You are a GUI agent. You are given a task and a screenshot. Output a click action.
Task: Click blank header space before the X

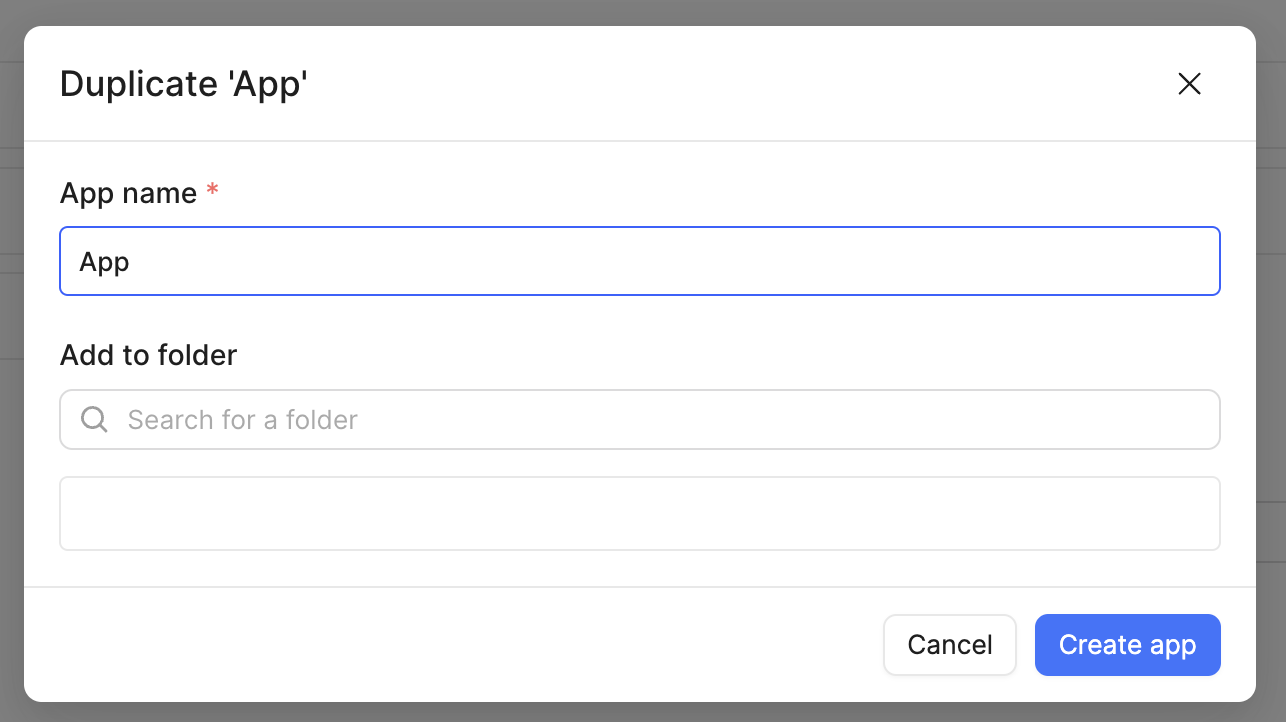pos(740,84)
